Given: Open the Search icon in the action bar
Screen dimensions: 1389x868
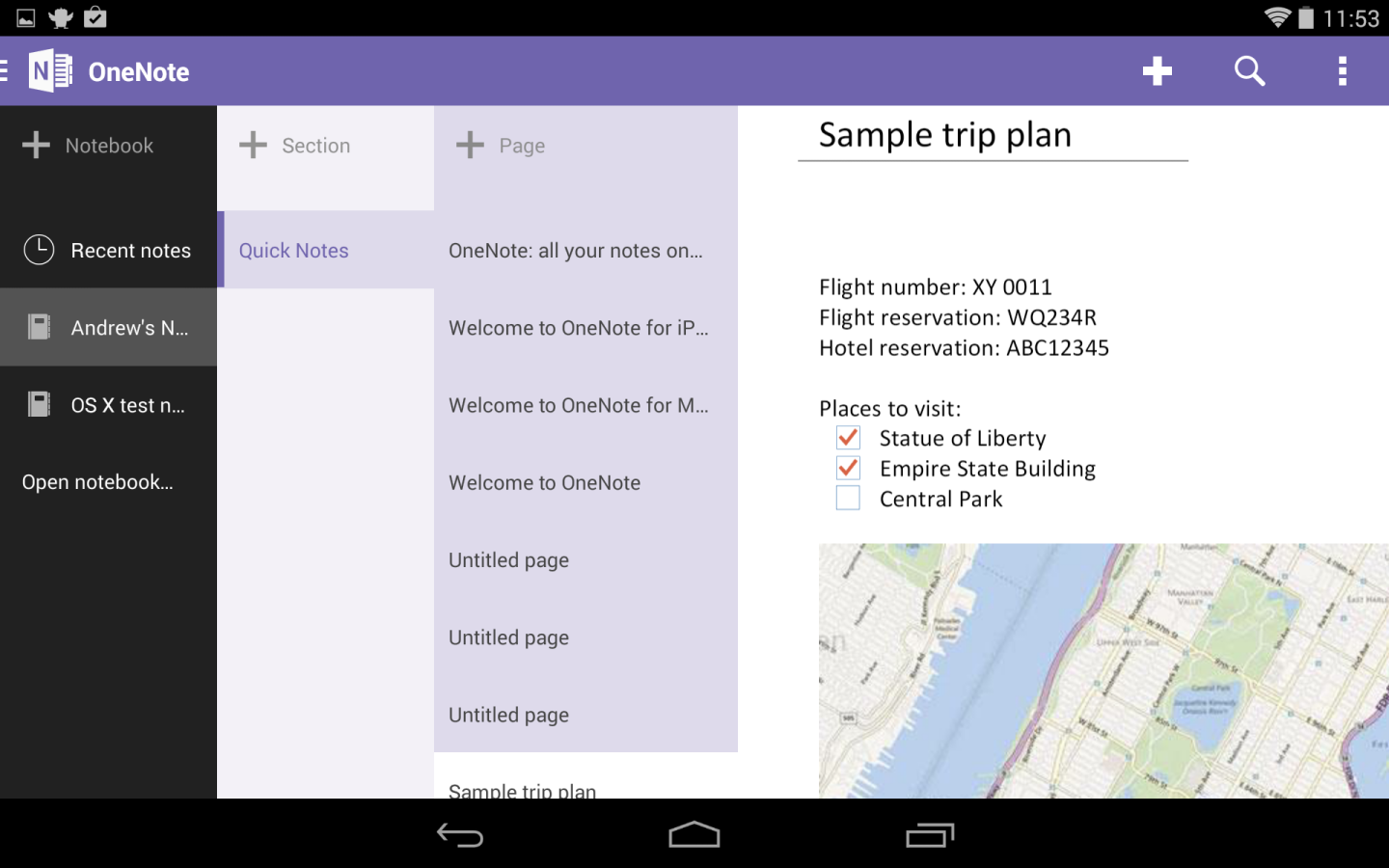Looking at the screenshot, I should tap(1248, 70).
